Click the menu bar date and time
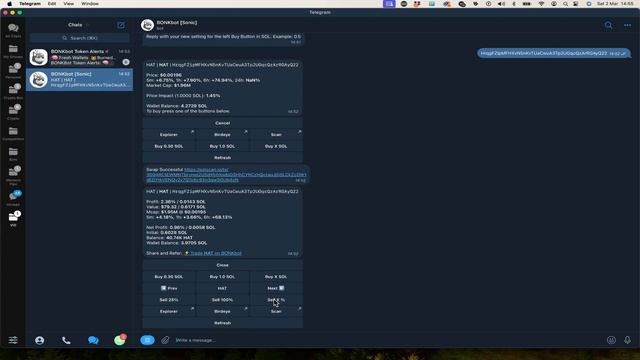Screen dimensions: 640x360 (615, 4)
